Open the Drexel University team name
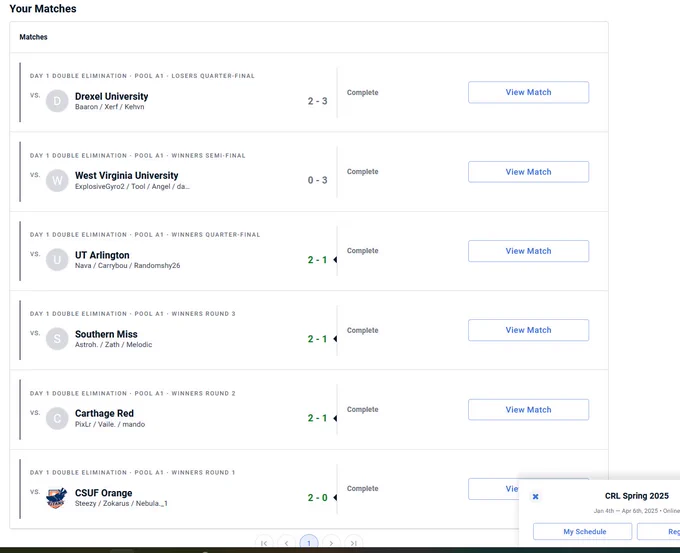 tap(111, 96)
